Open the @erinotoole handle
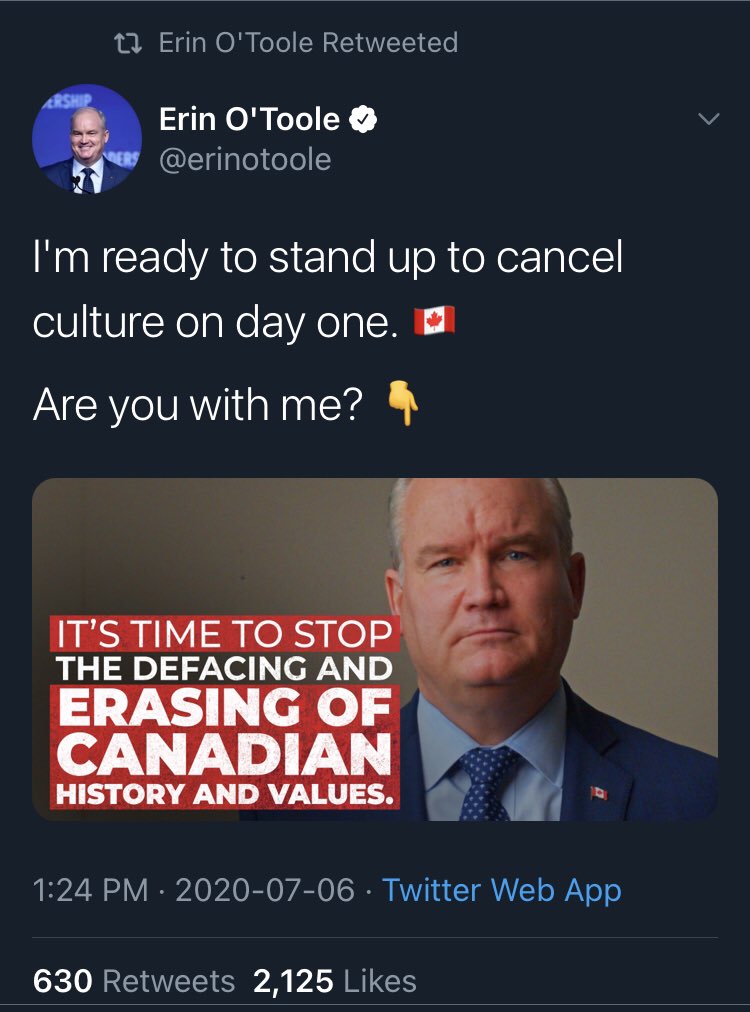 click(x=245, y=159)
